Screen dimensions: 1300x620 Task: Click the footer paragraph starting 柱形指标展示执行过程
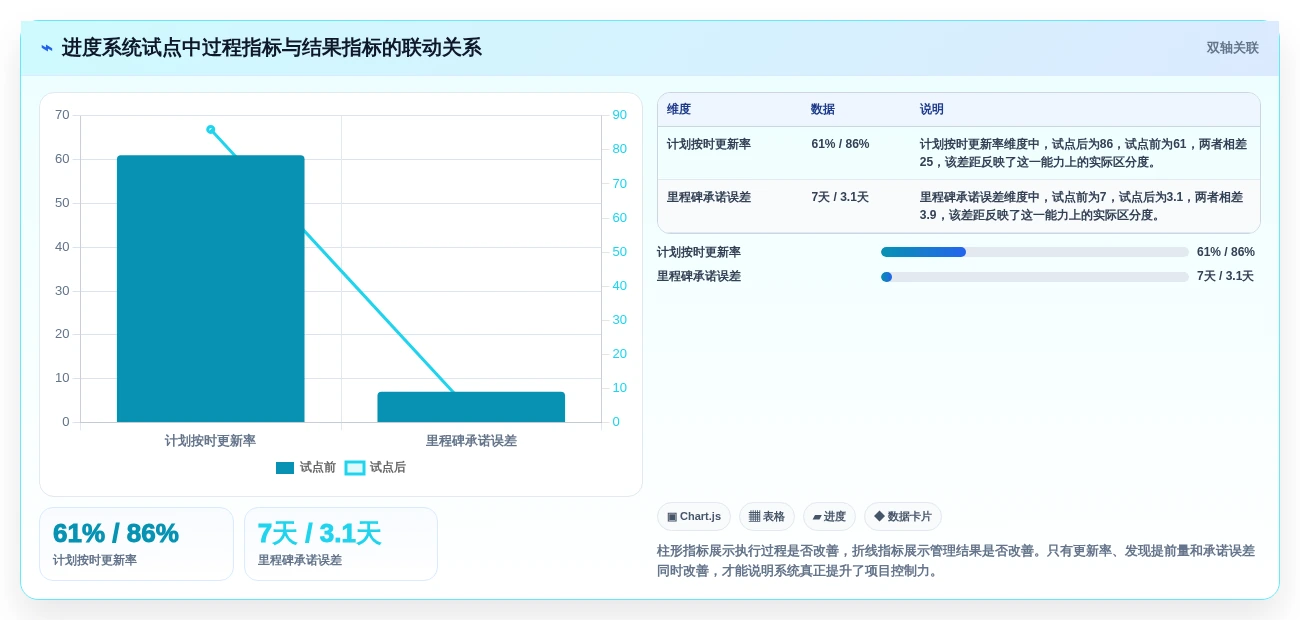tap(956, 561)
